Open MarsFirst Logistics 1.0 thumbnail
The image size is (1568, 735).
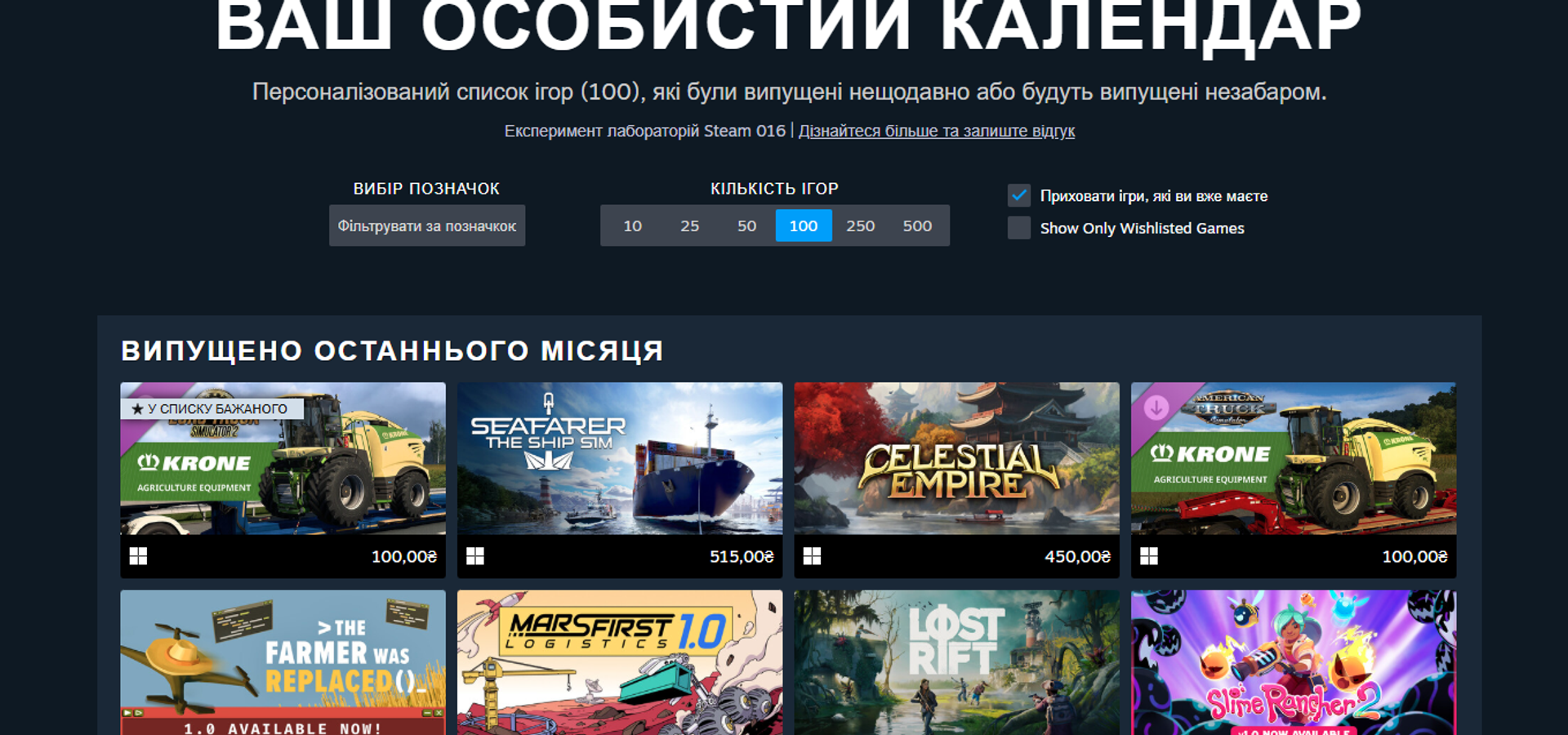click(x=620, y=662)
